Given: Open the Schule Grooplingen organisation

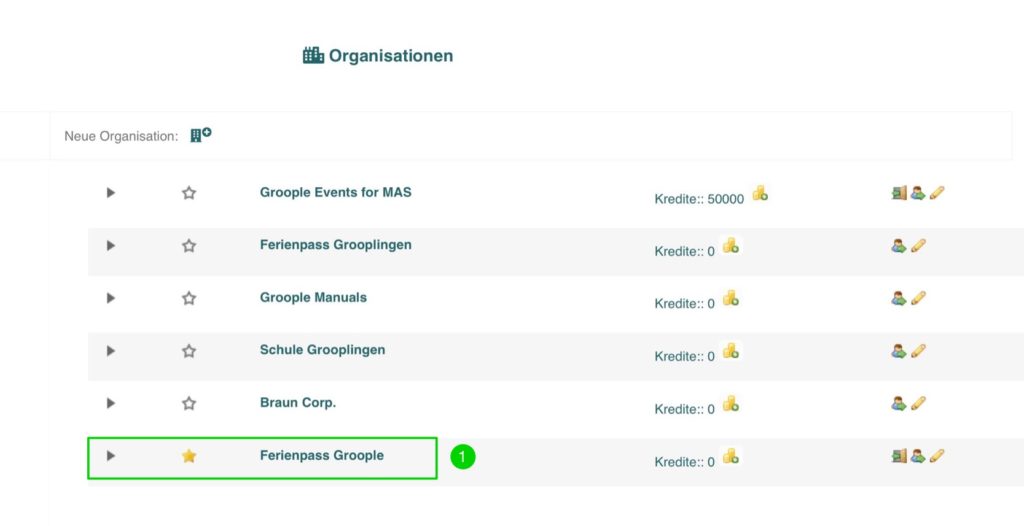Looking at the screenshot, I should (322, 350).
